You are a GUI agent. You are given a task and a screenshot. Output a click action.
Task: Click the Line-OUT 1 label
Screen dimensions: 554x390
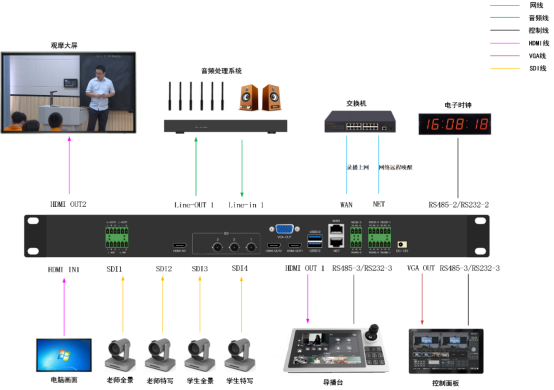pyautogui.click(x=194, y=205)
